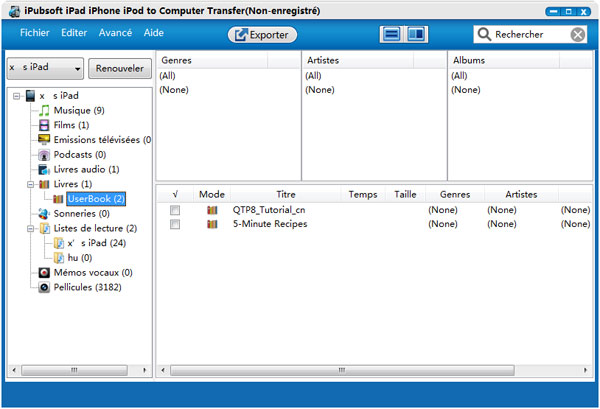Minimize the iPubsoft window
Screen dimensions: 600x409
tap(553, 11)
